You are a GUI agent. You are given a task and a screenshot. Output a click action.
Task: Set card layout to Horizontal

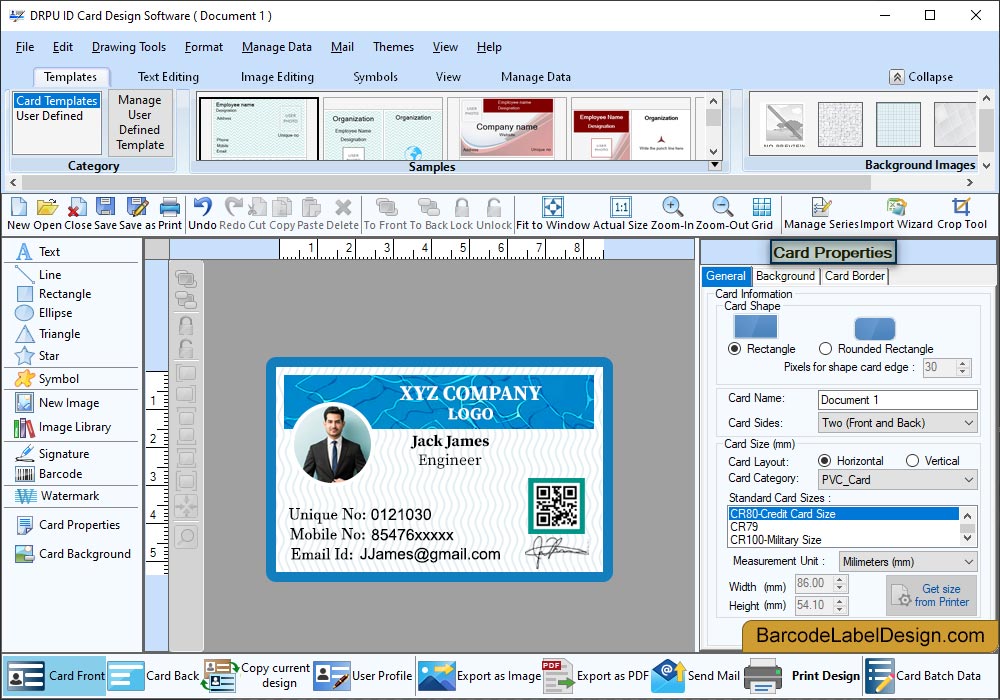(825, 460)
